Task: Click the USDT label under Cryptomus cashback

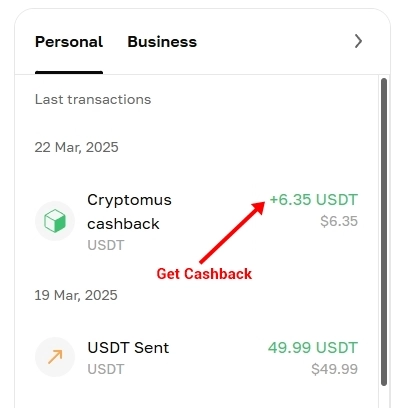Action: click(x=106, y=245)
